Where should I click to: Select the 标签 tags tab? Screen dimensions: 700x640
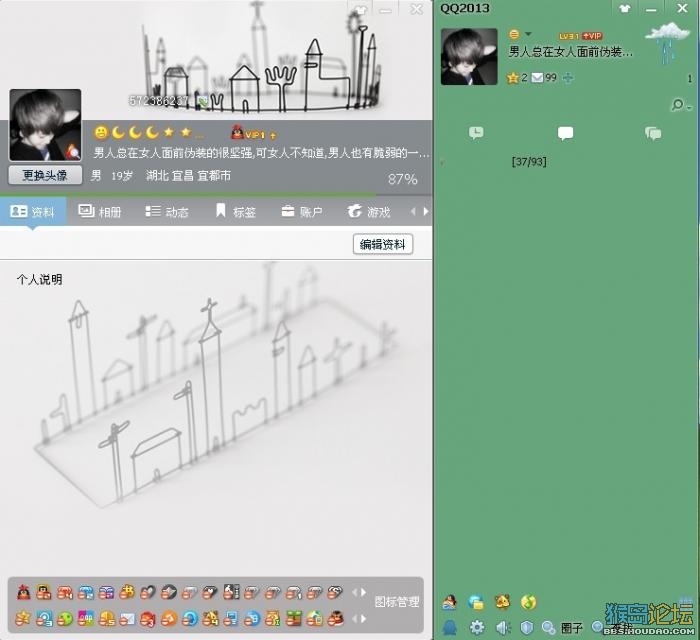pos(235,212)
